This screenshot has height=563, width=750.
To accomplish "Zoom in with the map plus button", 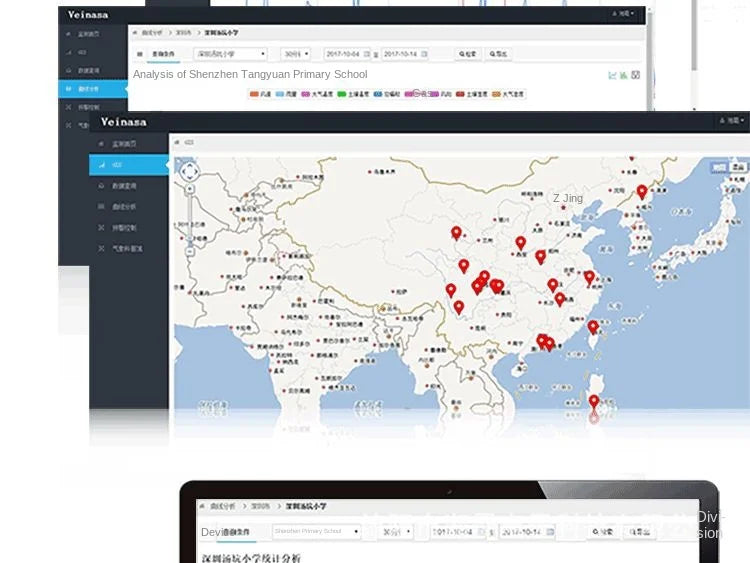I will 190,189.
